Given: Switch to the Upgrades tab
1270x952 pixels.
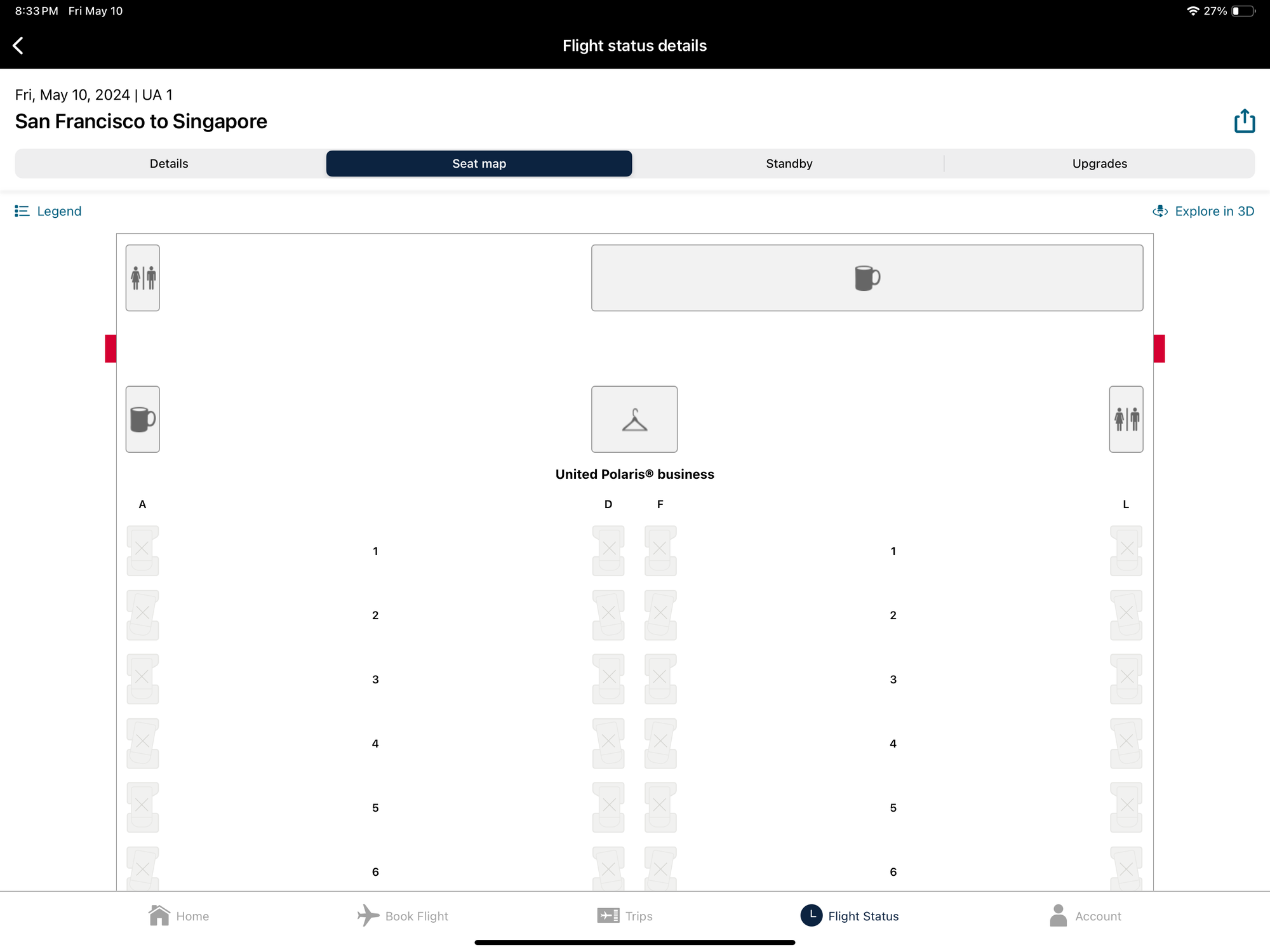Looking at the screenshot, I should tap(1099, 163).
